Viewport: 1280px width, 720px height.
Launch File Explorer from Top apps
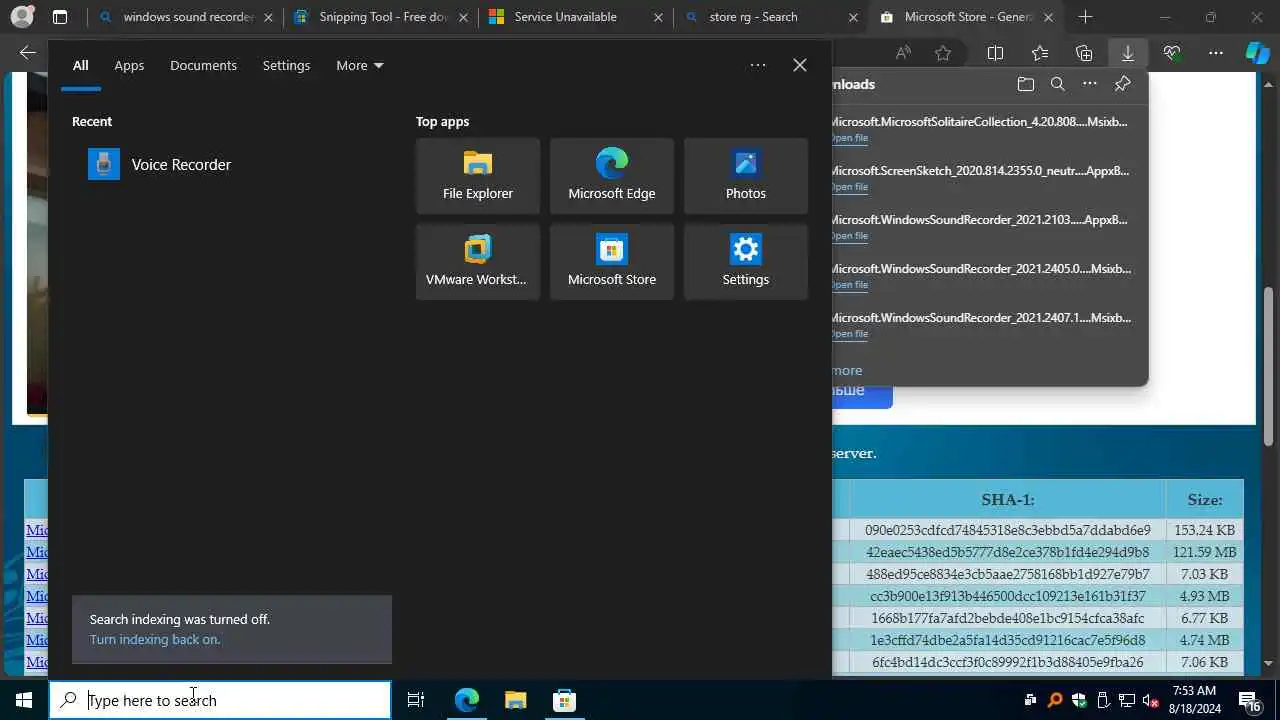click(478, 176)
